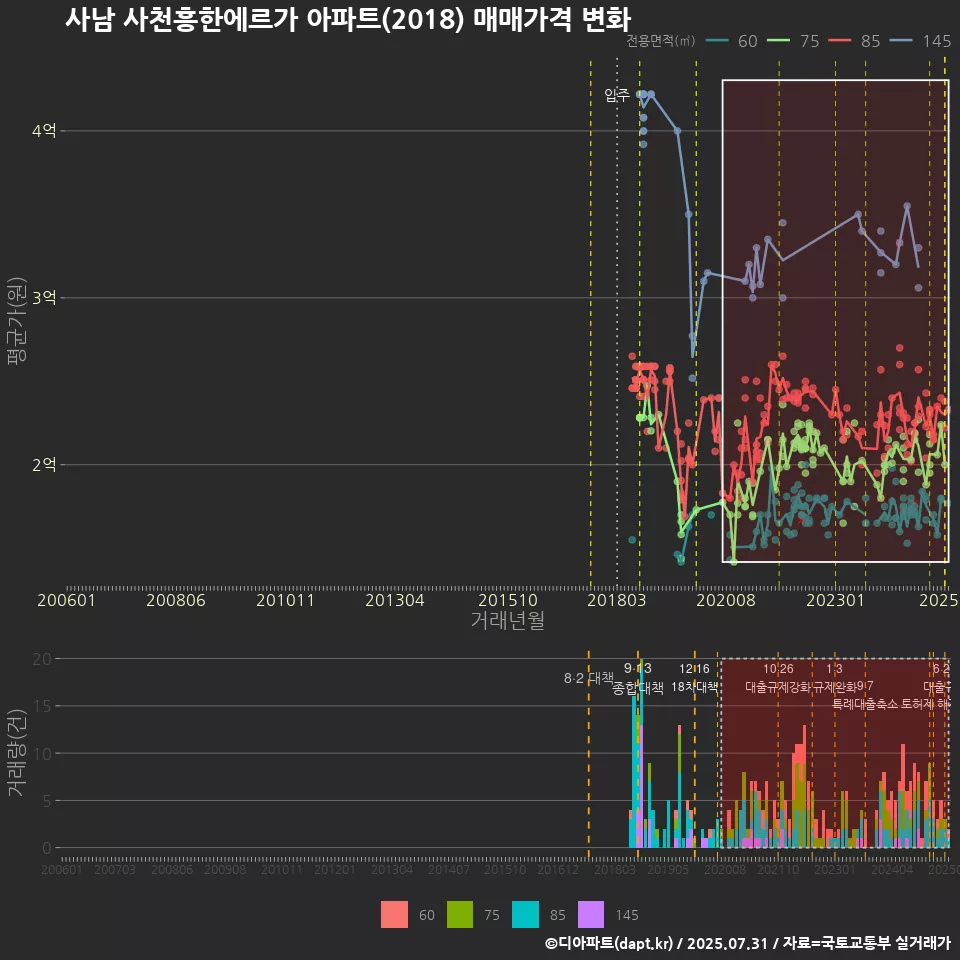Click the '201304' x-axis label on price chart

coord(395,600)
